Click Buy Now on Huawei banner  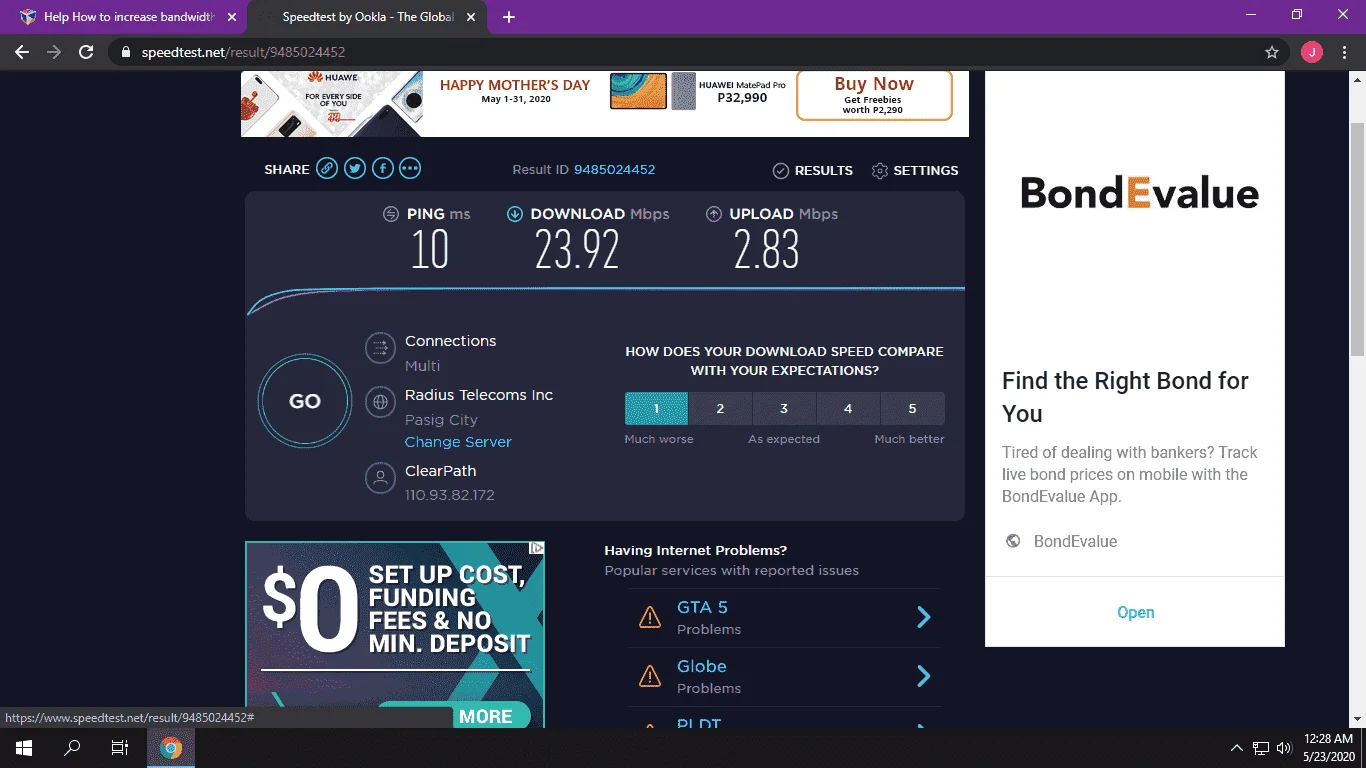(x=874, y=96)
